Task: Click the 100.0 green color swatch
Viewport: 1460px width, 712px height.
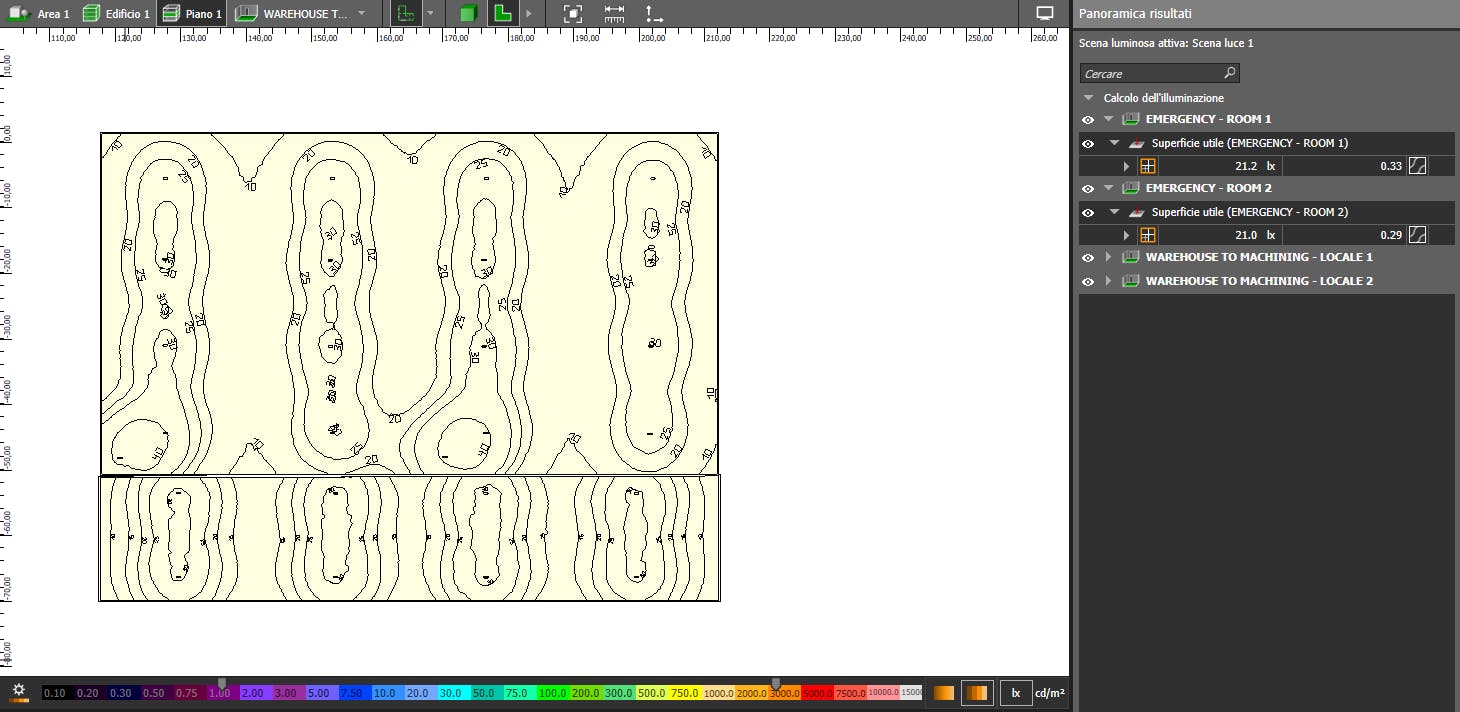Action: (x=552, y=693)
